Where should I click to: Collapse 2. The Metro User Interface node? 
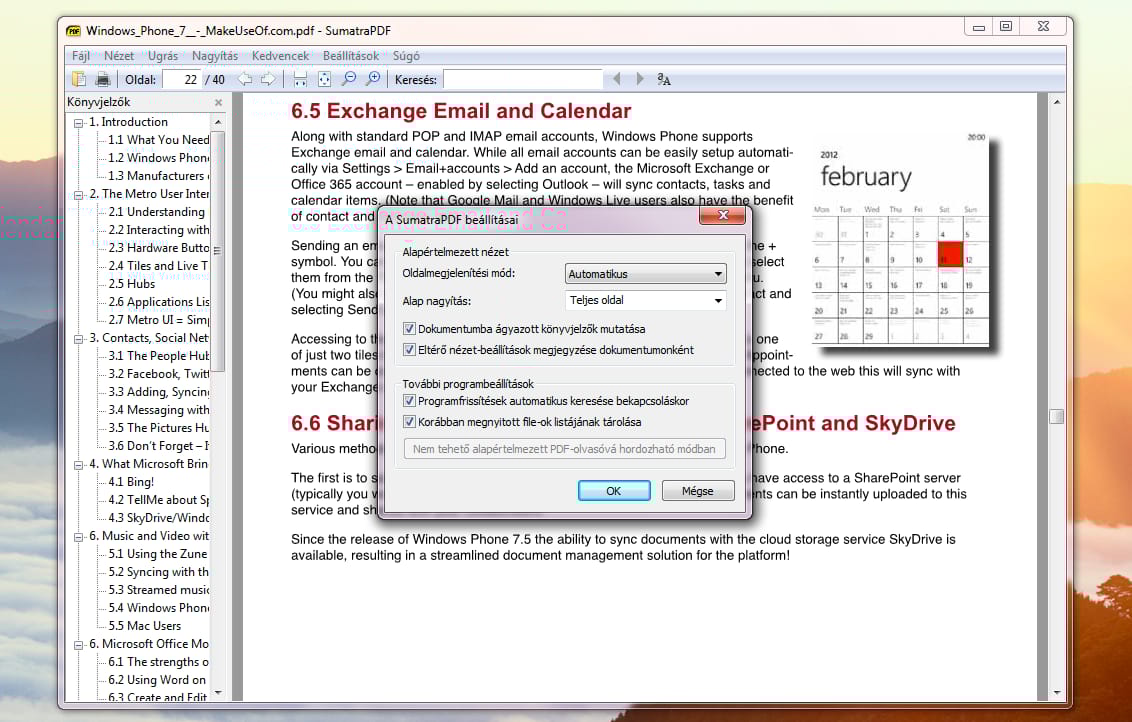79,195
